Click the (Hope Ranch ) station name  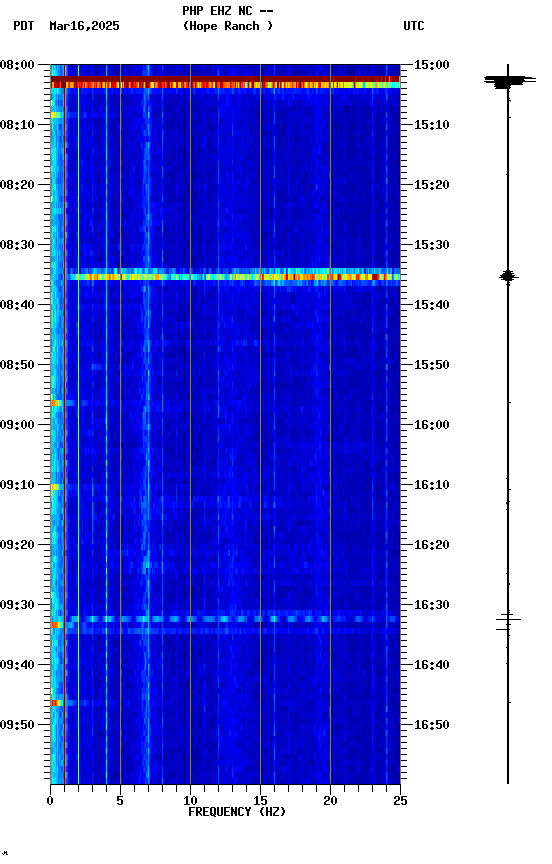(228, 26)
